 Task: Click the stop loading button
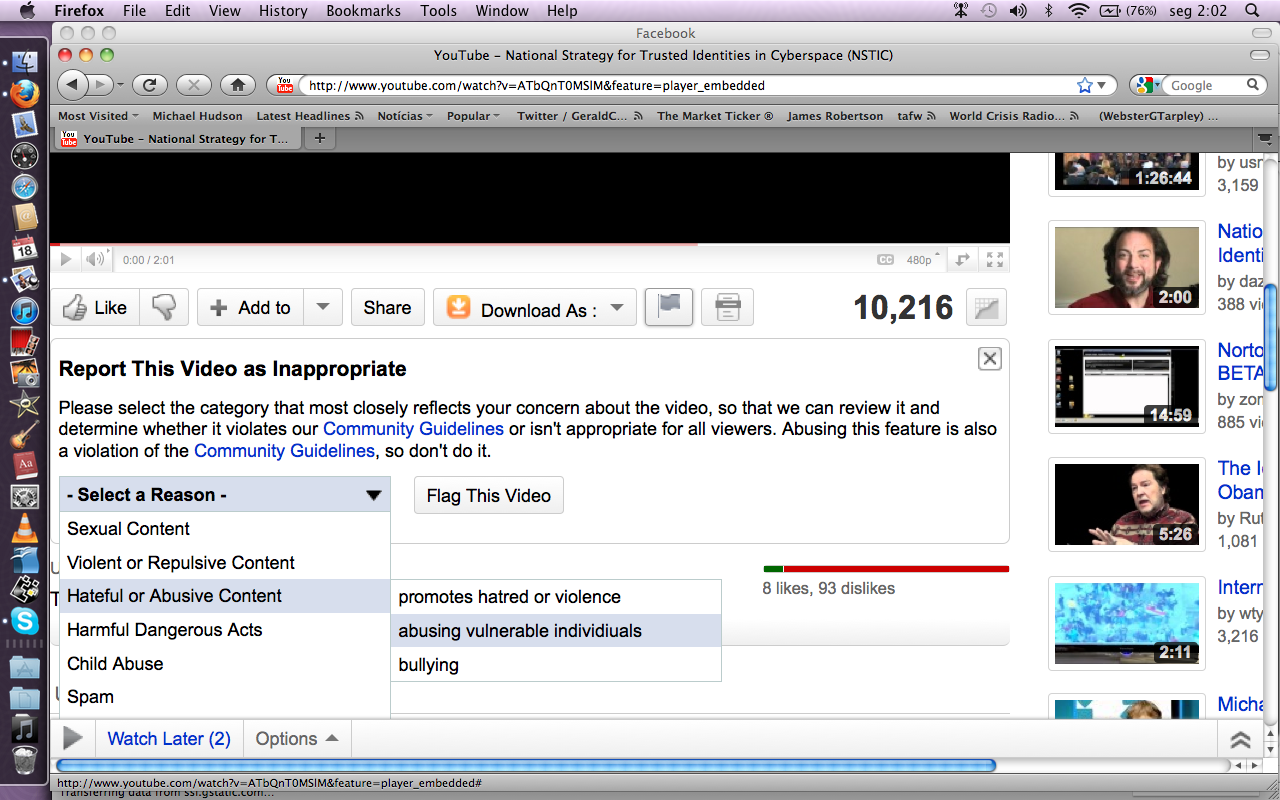pos(194,85)
